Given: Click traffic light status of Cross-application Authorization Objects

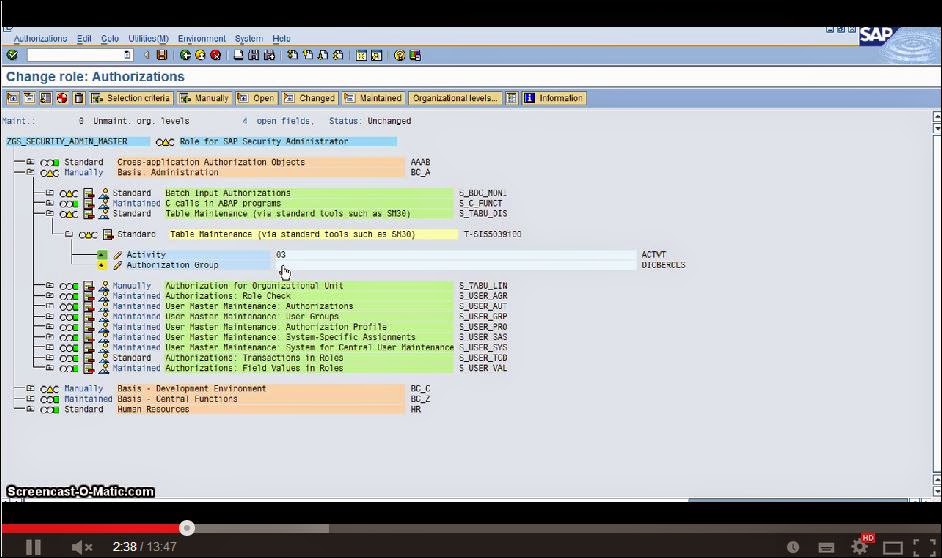Looking at the screenshot, I should [x=49, y=163].
